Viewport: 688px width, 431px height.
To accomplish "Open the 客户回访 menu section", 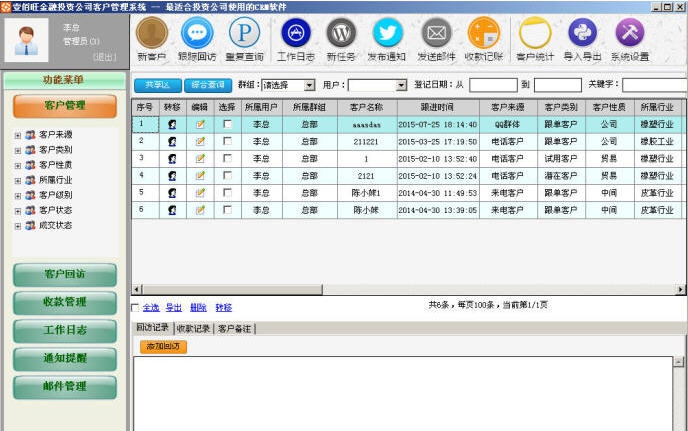I will coord(65,274).
